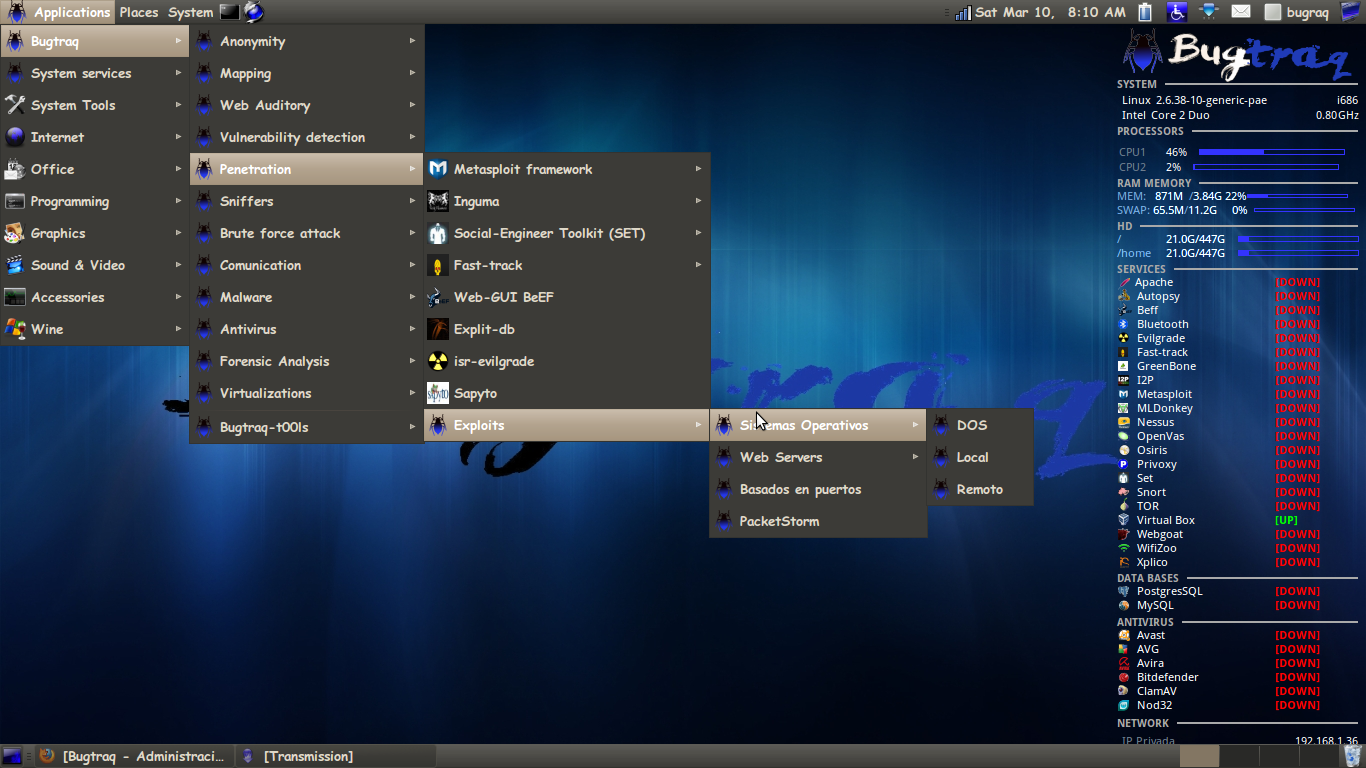Switch to Bugtraq - Administraci... window
This screenshot has width=1366, height=768.
pos(133,756)
